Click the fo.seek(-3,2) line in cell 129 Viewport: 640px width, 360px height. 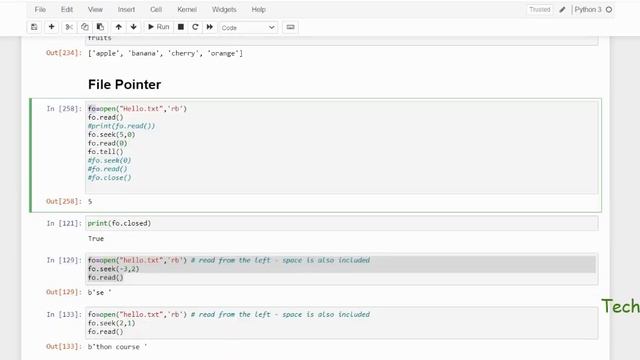click(113, 269)
